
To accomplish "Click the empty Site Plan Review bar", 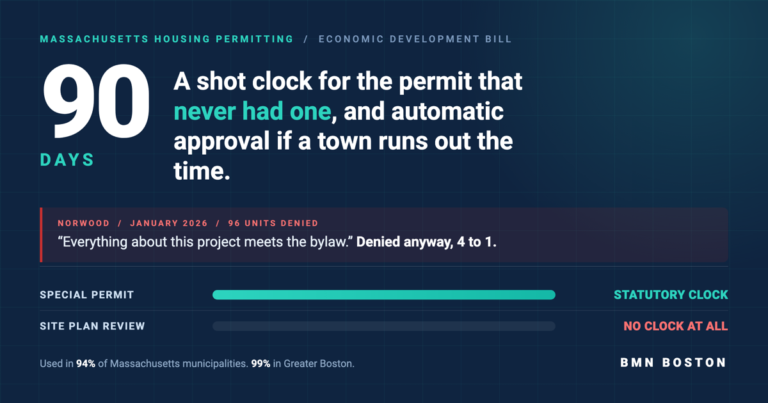I will 384,326.
